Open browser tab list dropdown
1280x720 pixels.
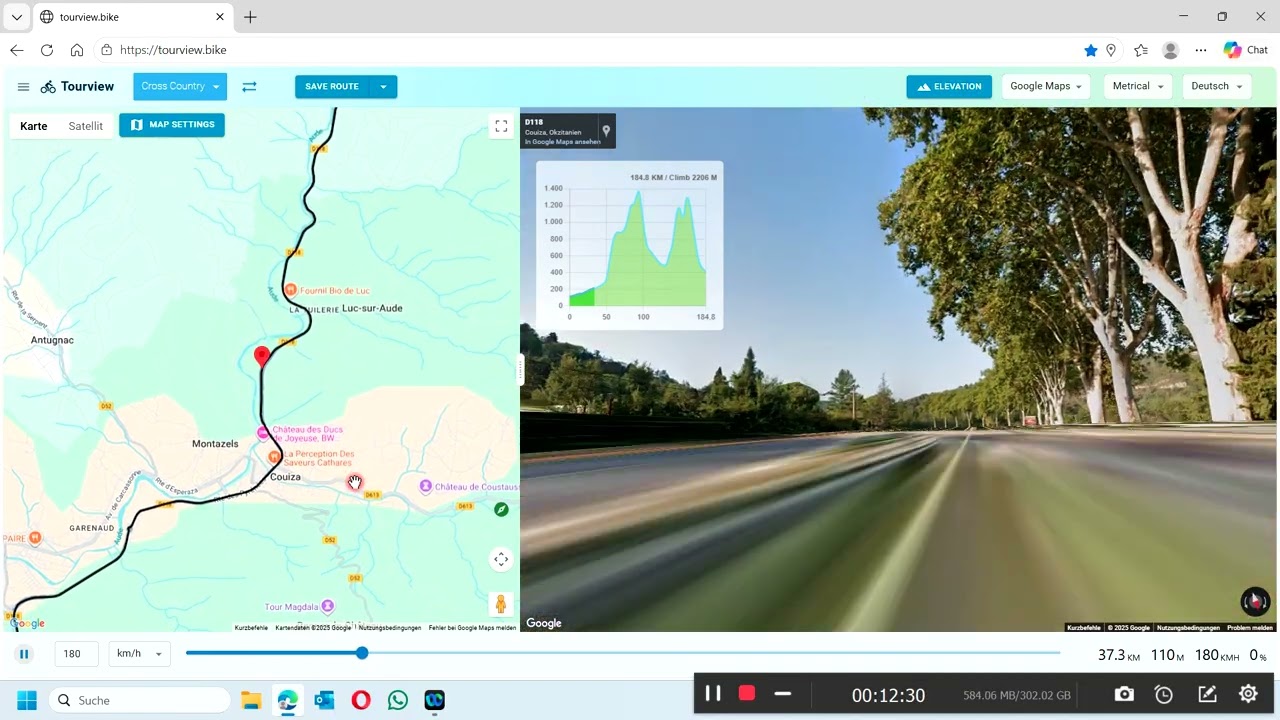[x=16, y=17]
